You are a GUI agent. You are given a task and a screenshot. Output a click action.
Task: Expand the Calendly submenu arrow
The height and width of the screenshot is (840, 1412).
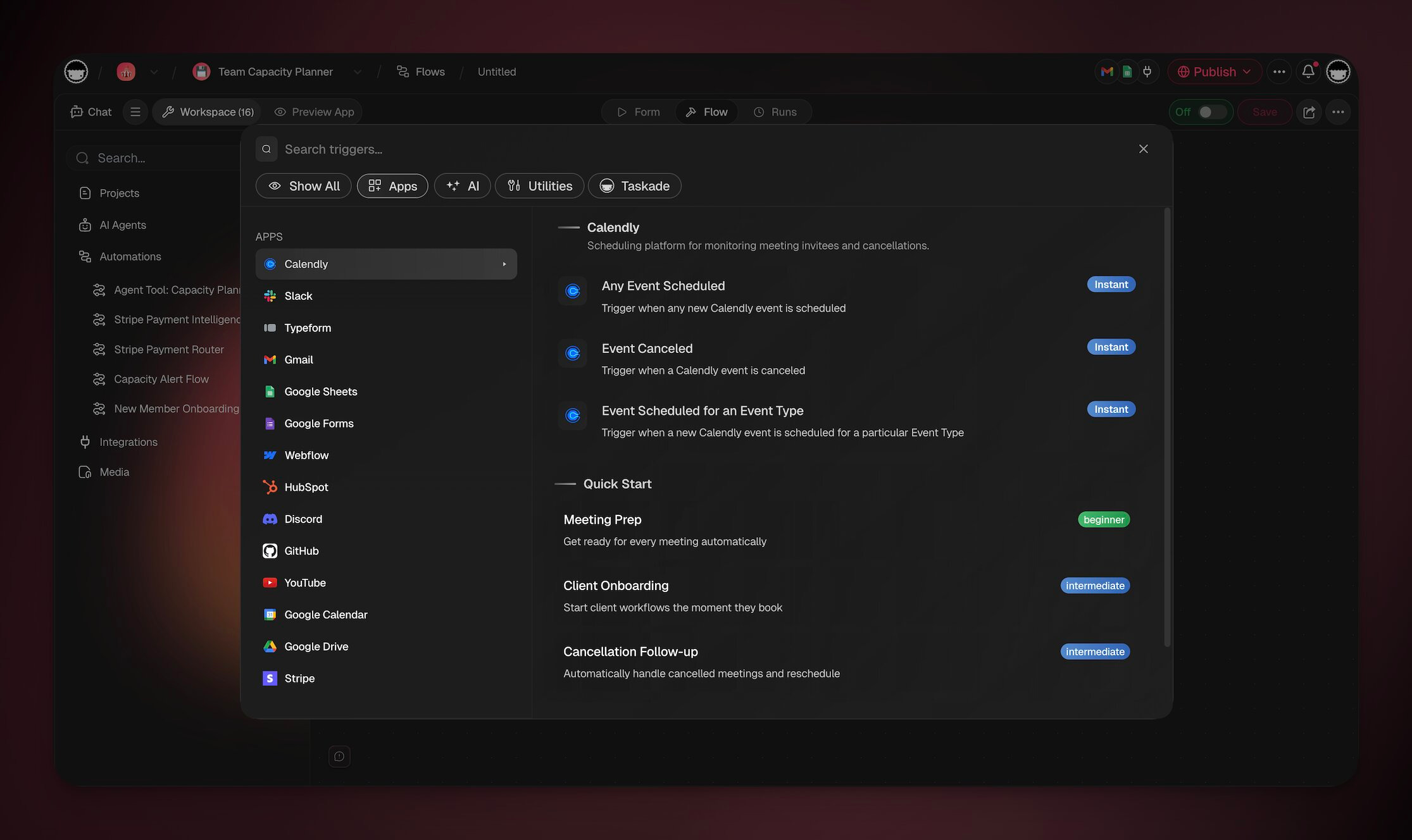(x=504, y=264)
